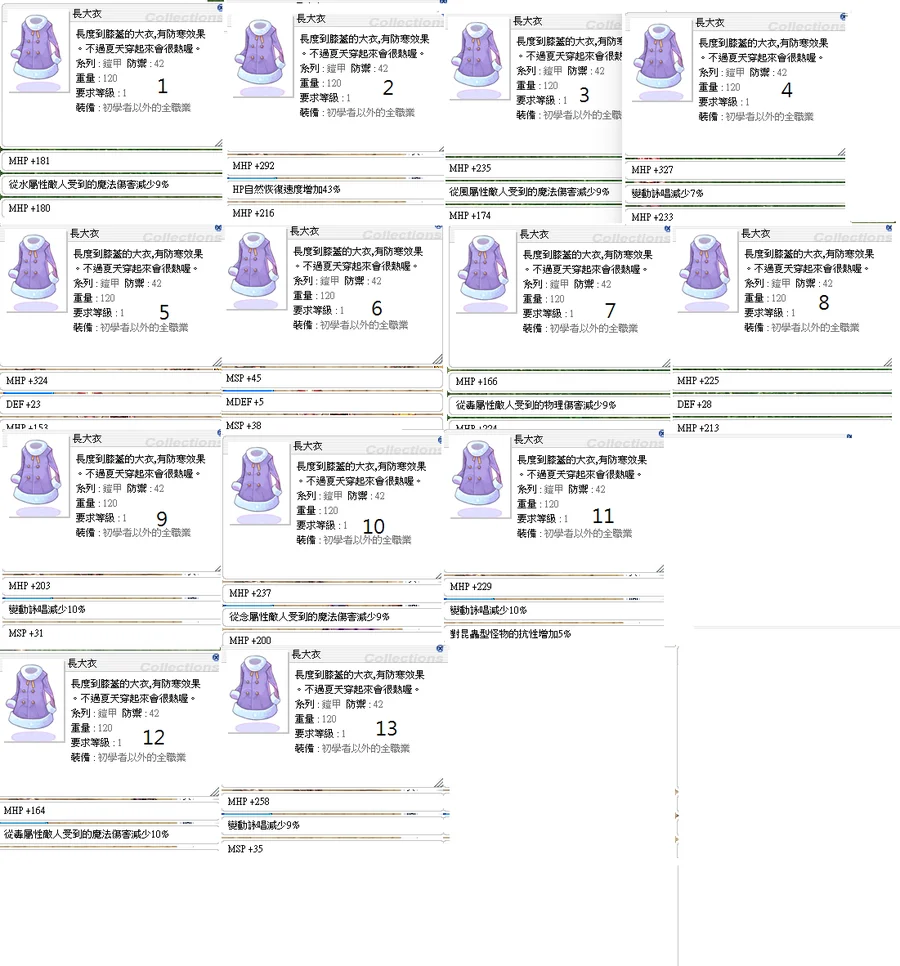This screenshot has height=966, width=900.
Task: Close item window number 5
Action: click(x=217, y=228)
